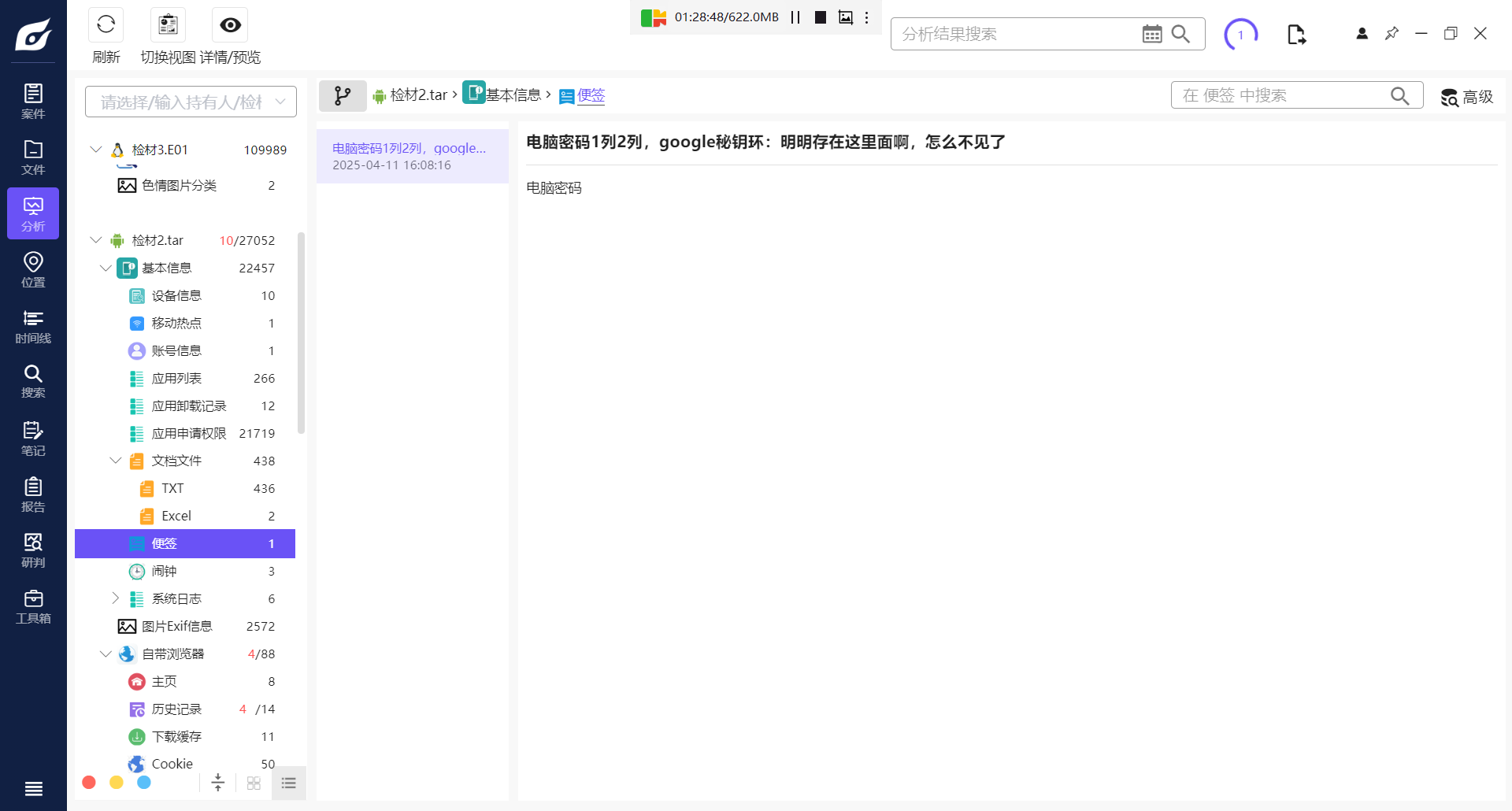Open the Toolbox (工具箱) in sidebar
Image resolution: width=1512 pixels, height=811 pixels.
pos(33,606)
